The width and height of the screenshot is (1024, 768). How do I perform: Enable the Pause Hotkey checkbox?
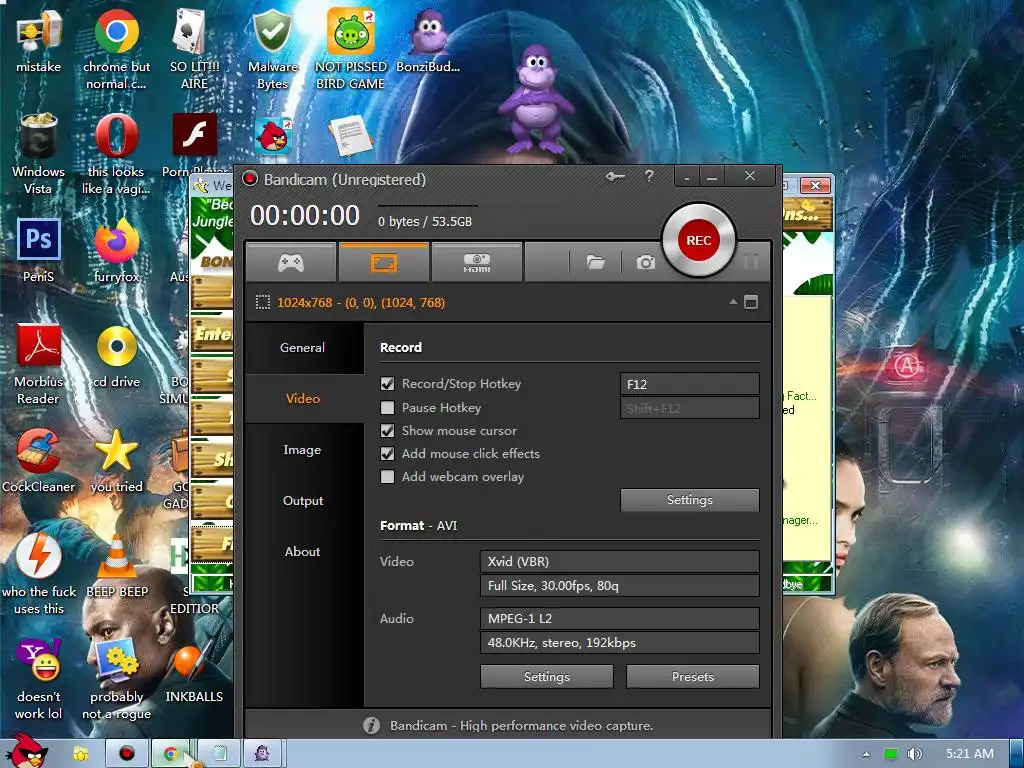pyautogui.click(x=387, y=408)
